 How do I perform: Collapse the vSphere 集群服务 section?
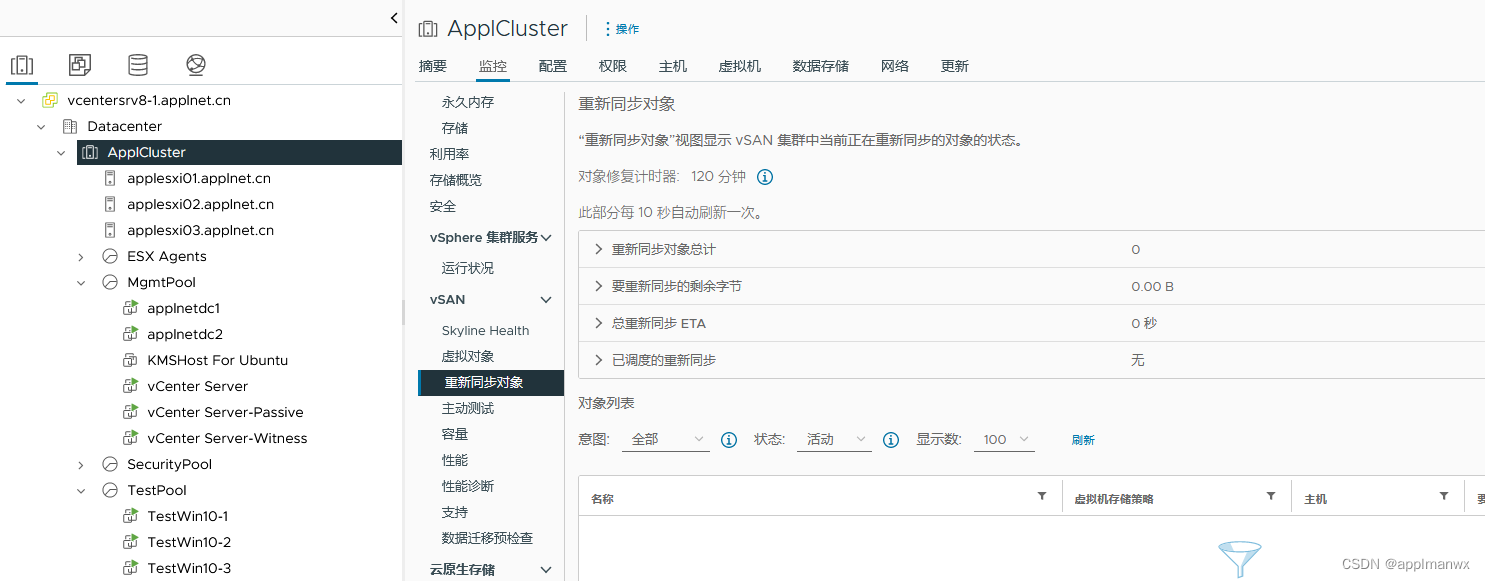click(546, 237)
